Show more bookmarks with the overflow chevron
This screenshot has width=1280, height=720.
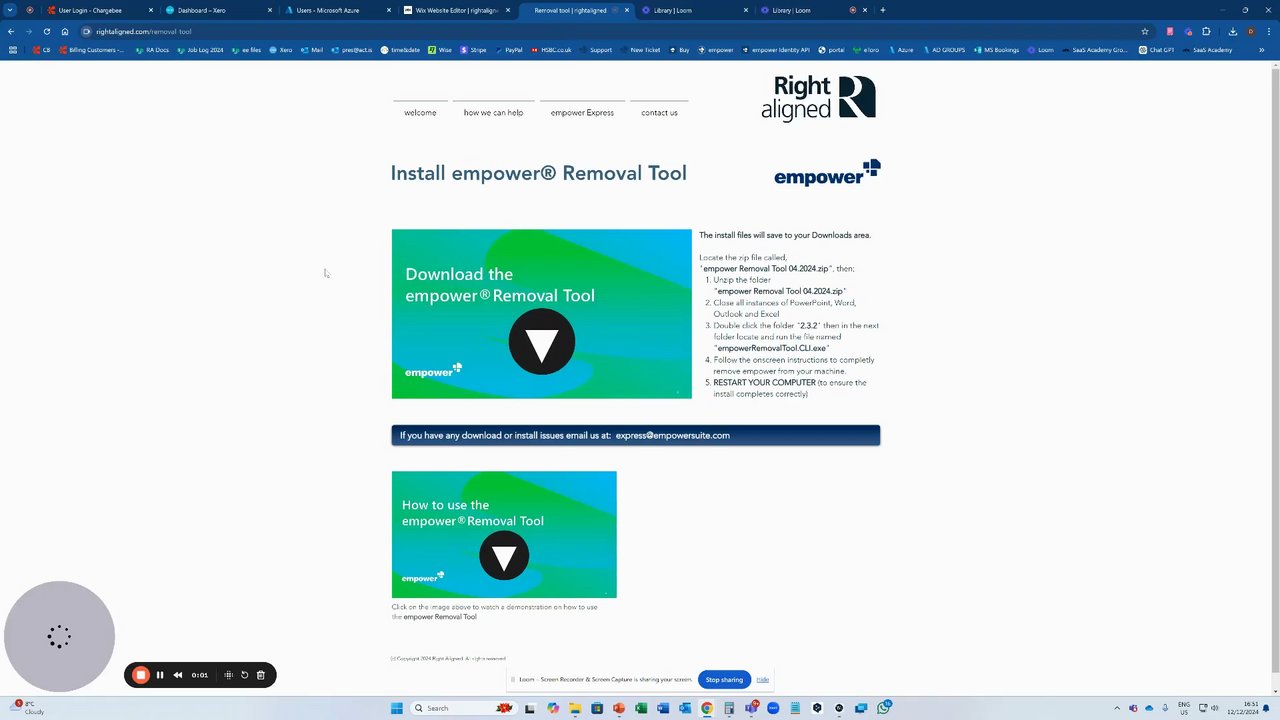click(1261, 50)
